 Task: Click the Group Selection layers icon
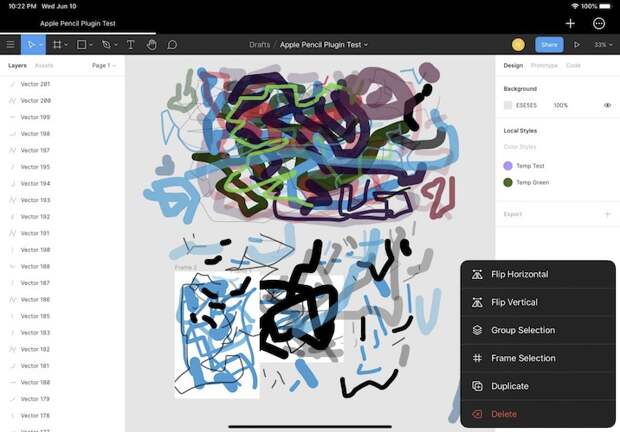(x=477, y=330)
